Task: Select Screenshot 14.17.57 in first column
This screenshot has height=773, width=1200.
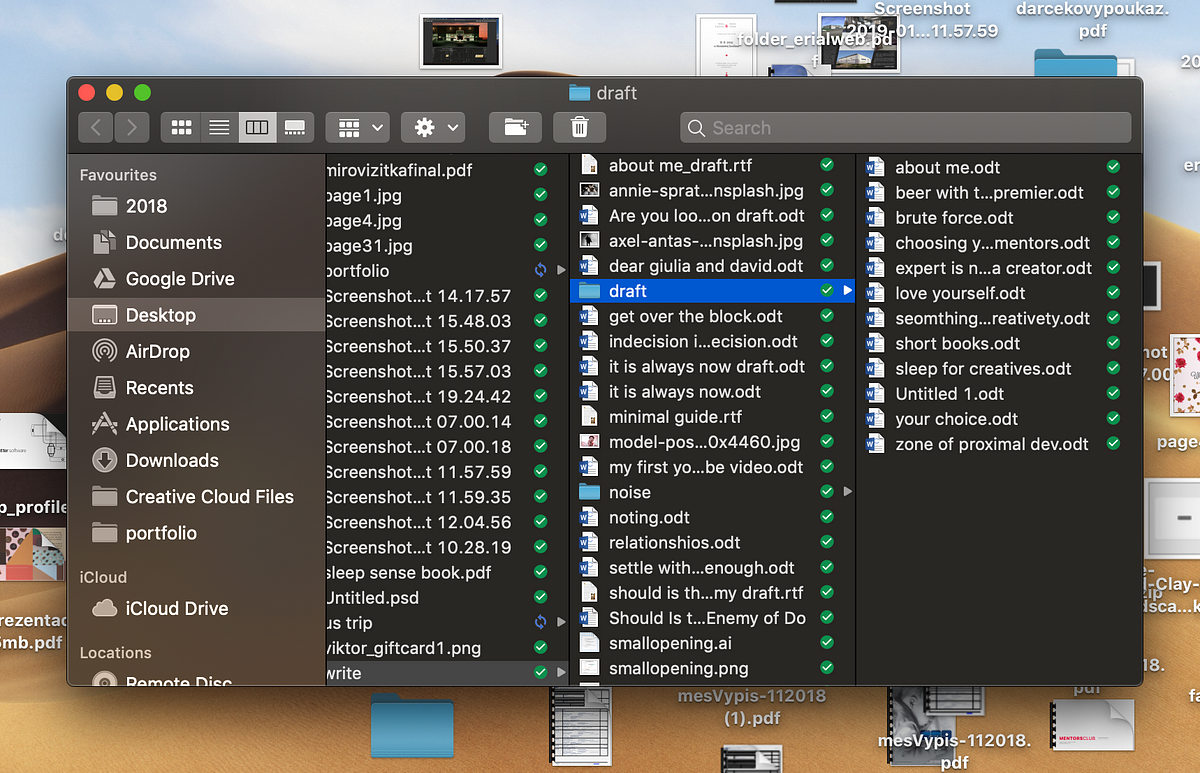Action: point(447,295)
